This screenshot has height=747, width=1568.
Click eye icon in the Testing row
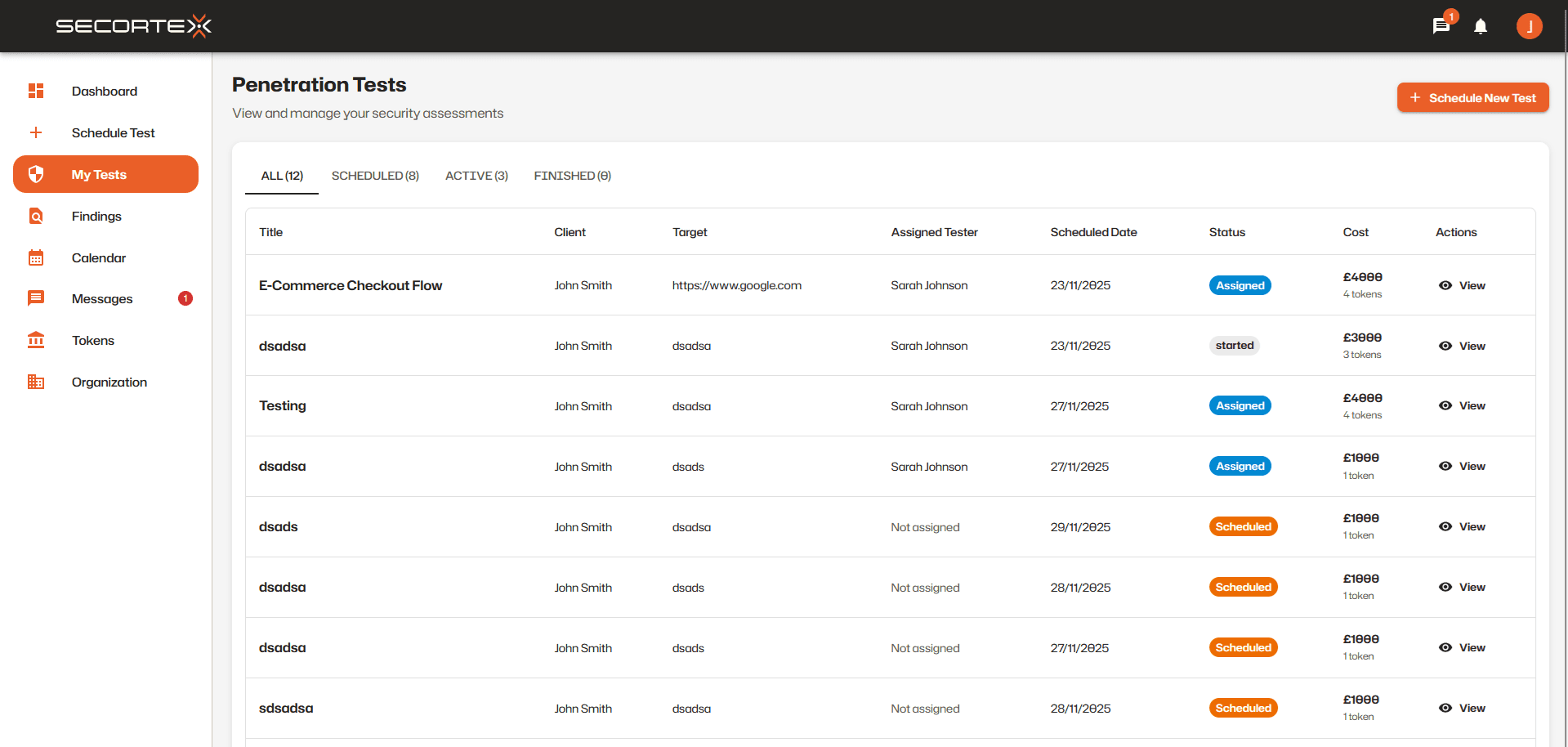tap(1445, 405)
